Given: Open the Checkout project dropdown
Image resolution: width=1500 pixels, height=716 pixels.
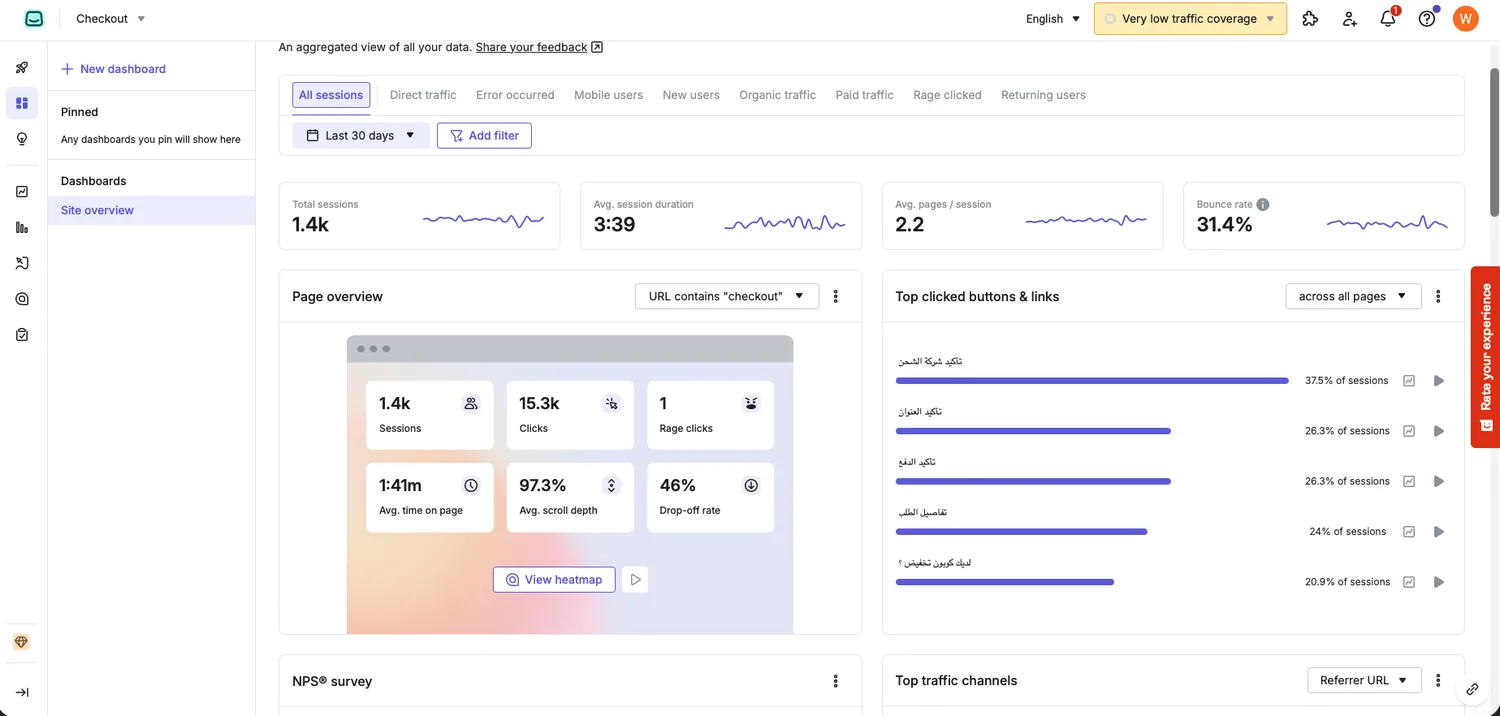Looking at the screenshot, I should pyautogui.click(x=111, y=18).
